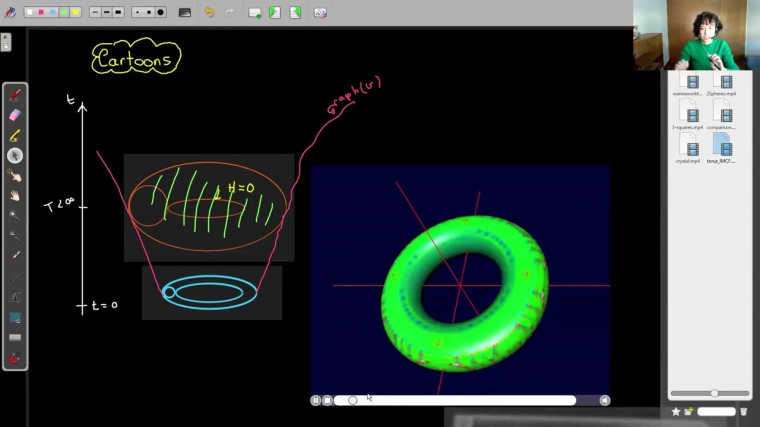Erase the page content icon
The width and height of the screenshot is (760, 427).
click(320, 13)
